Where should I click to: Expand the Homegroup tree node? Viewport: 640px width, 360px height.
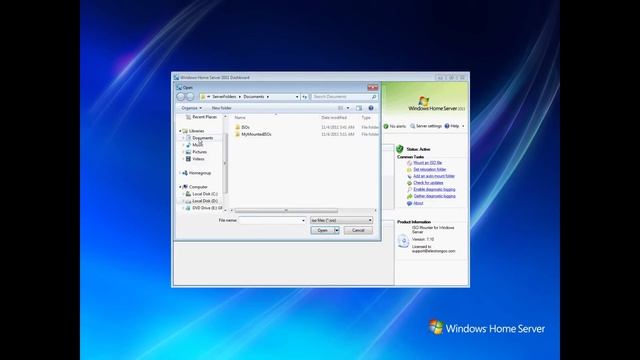180,173
